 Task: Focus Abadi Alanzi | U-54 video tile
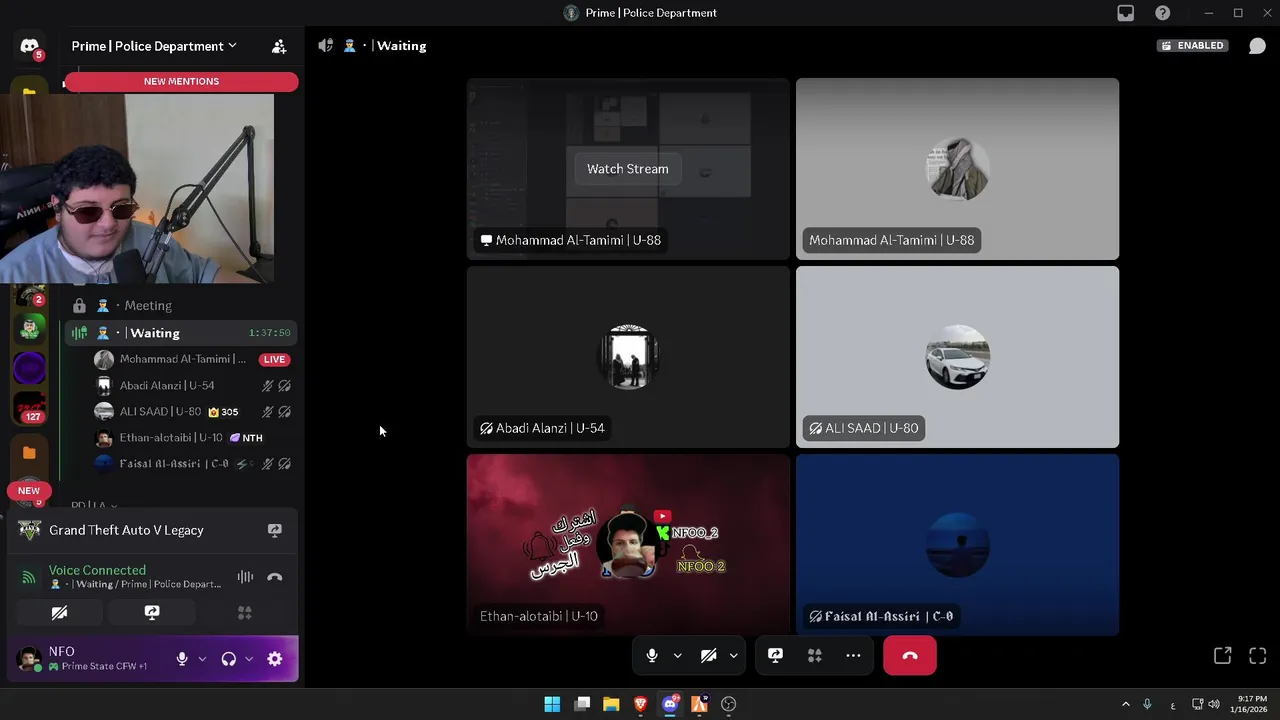628,357
